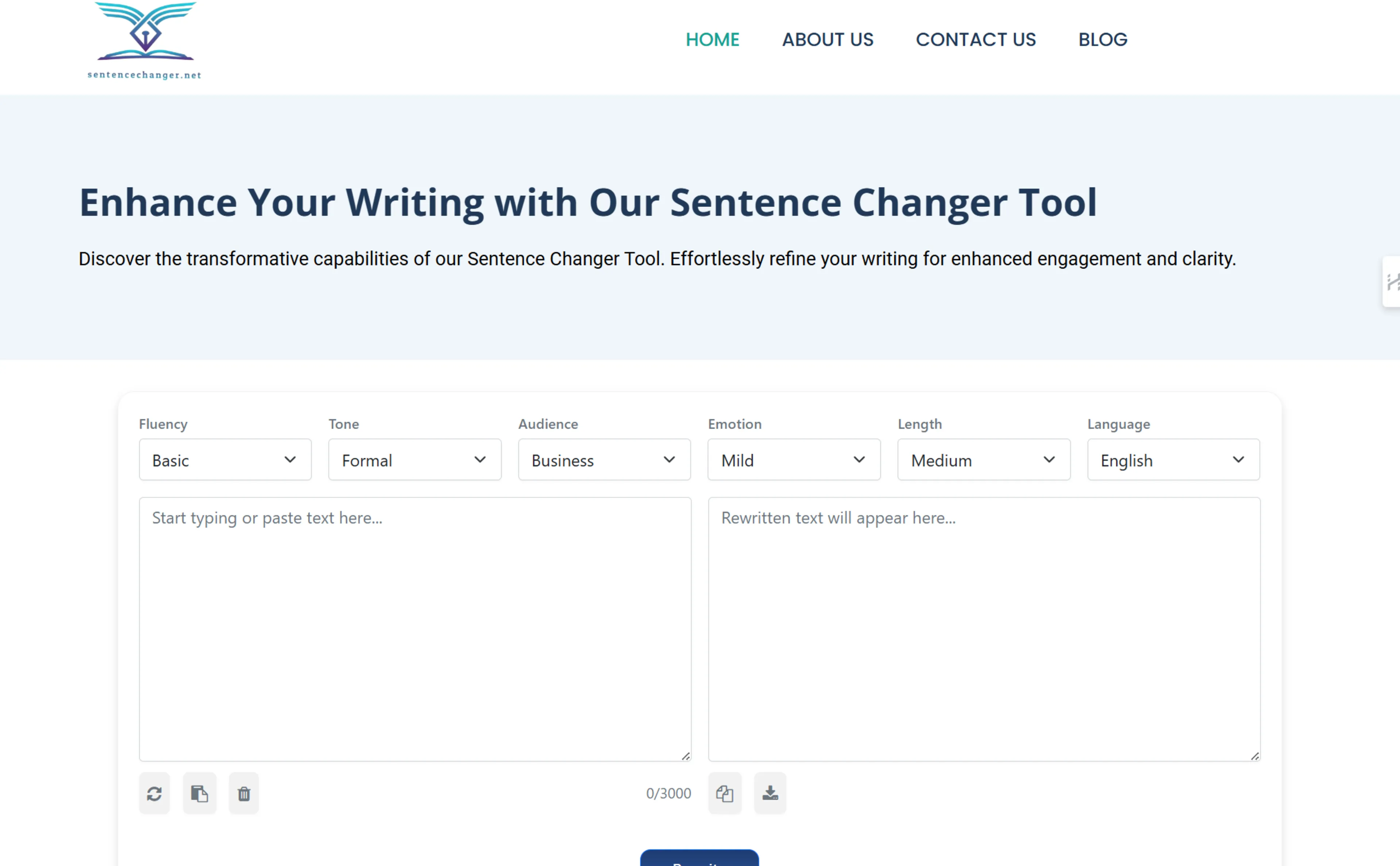Open the Length dropdown showing Medium
This screenshot has width=1400, height=866.
click(983, 459)
